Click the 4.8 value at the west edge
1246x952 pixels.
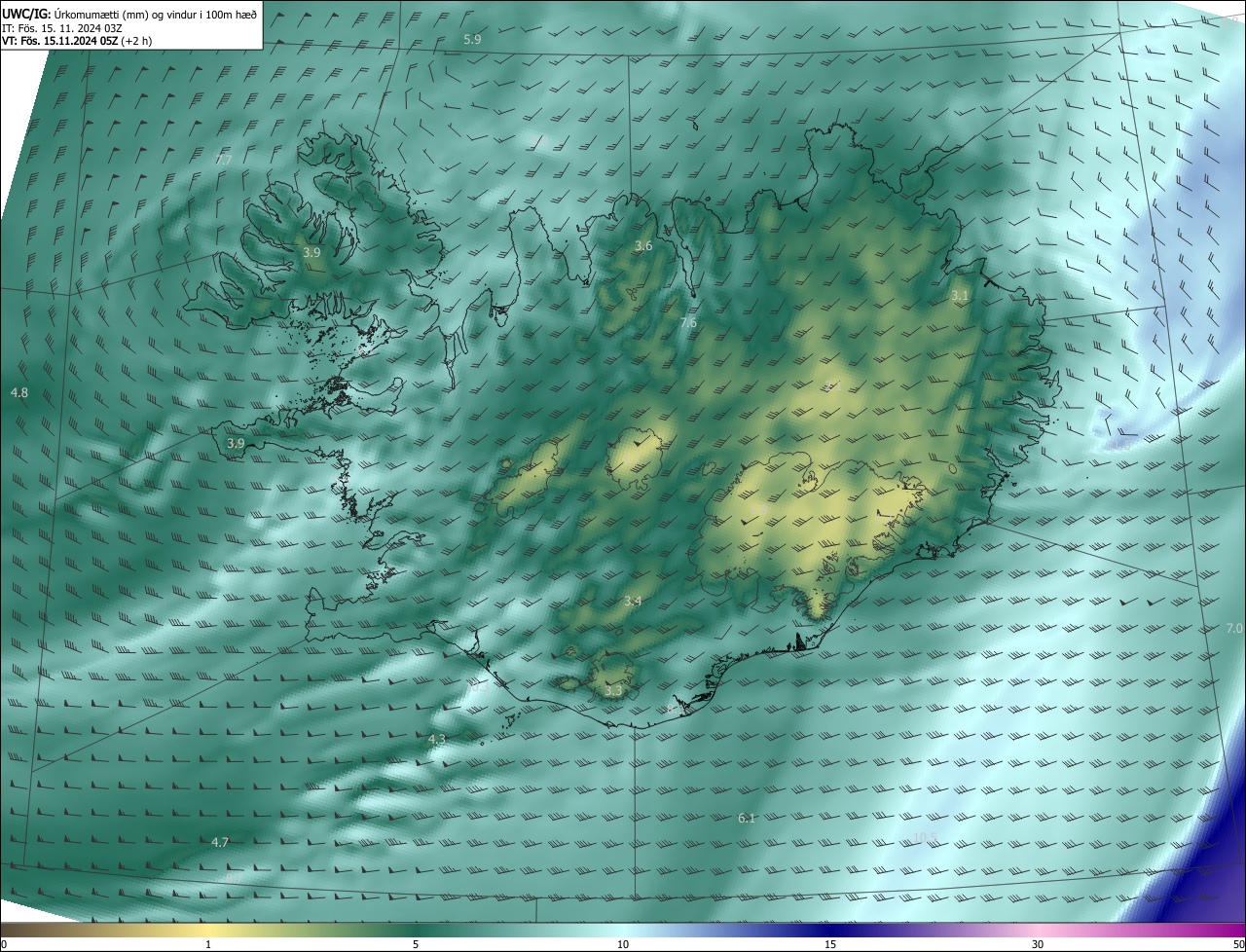(x=19, y=392)
